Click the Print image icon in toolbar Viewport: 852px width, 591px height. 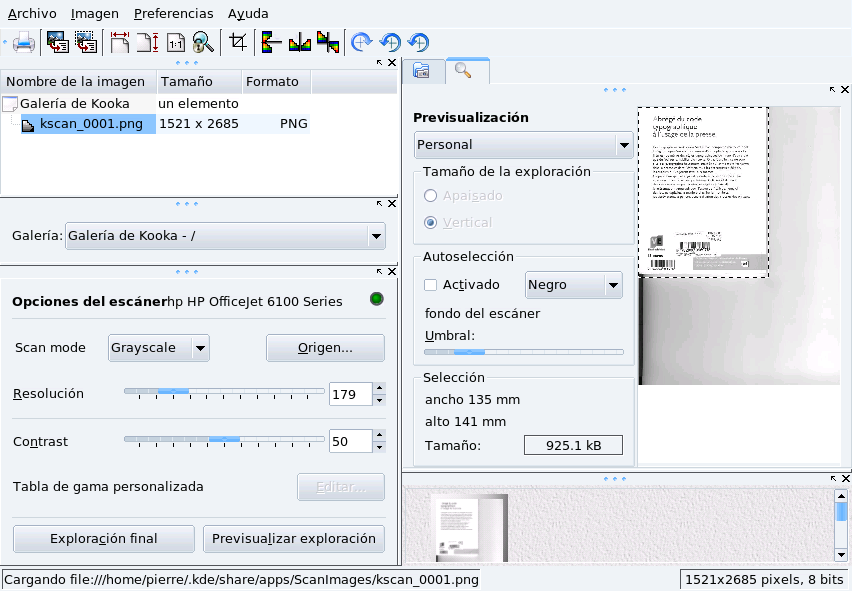coord(24,43)
